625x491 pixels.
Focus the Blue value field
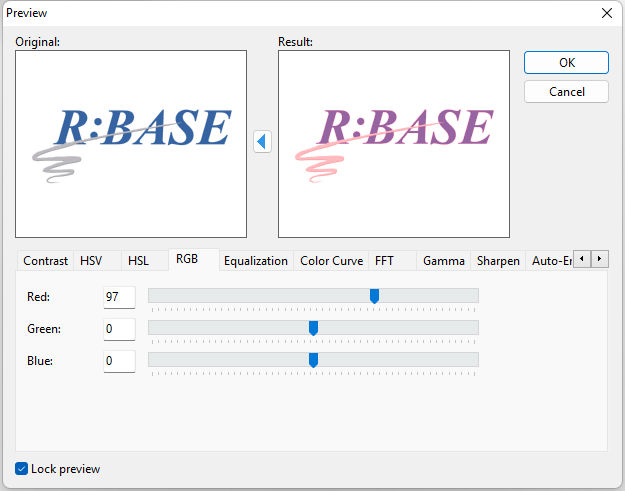coord(119,361)
